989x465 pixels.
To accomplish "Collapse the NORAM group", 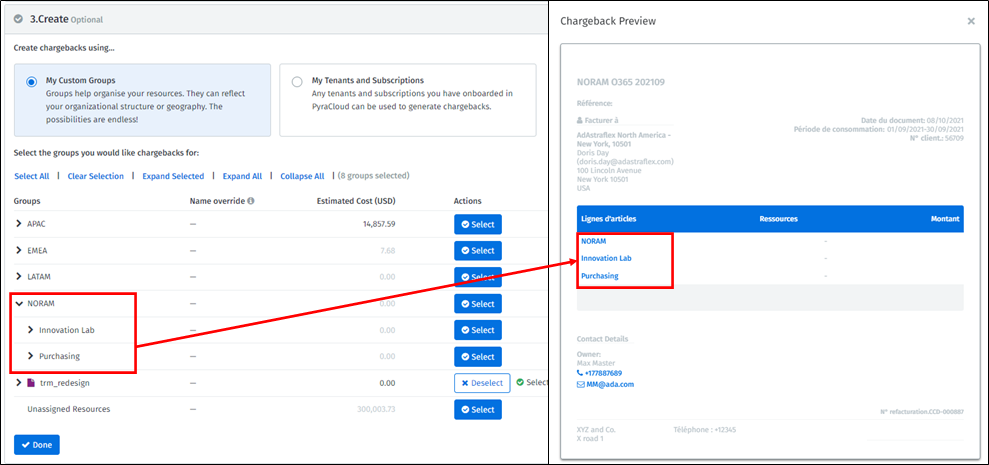I will (x=18, y=304).
